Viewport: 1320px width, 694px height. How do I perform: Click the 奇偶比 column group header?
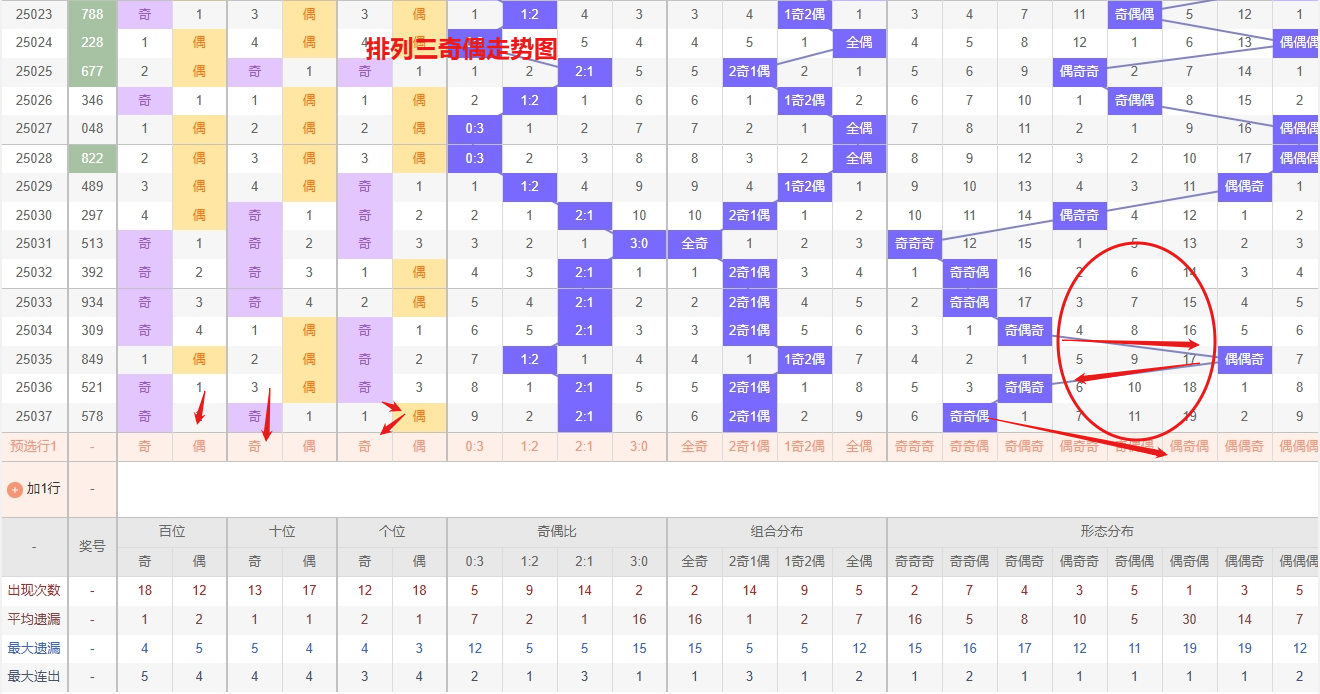click(x=557, y=532)
